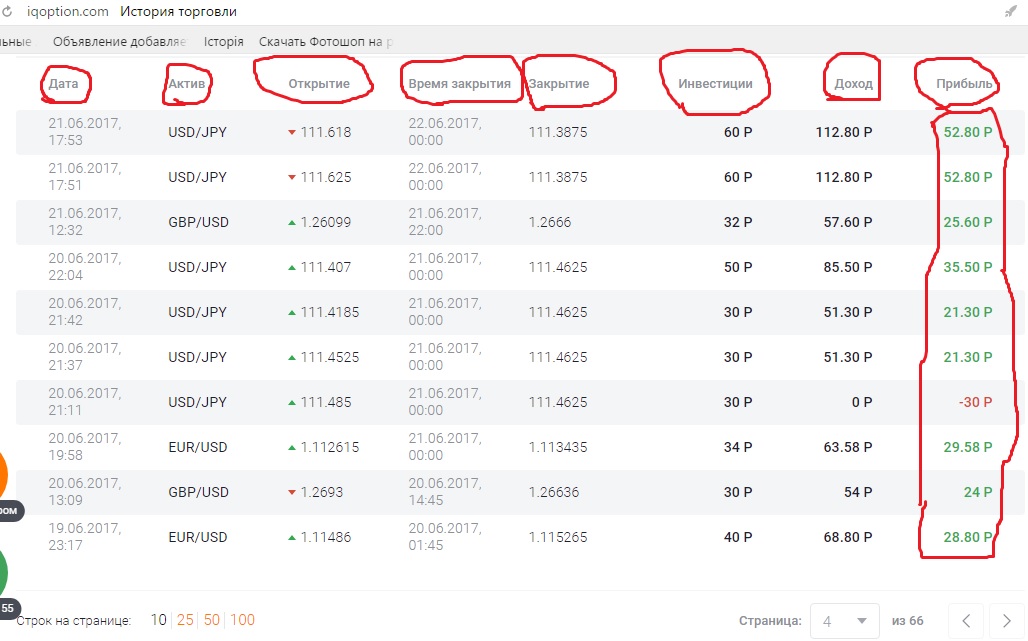The width and height of the screenshot is (1028, 641).
Task: Click the browser reload icon
Action: pyautogui.click(x=7, y=11)
